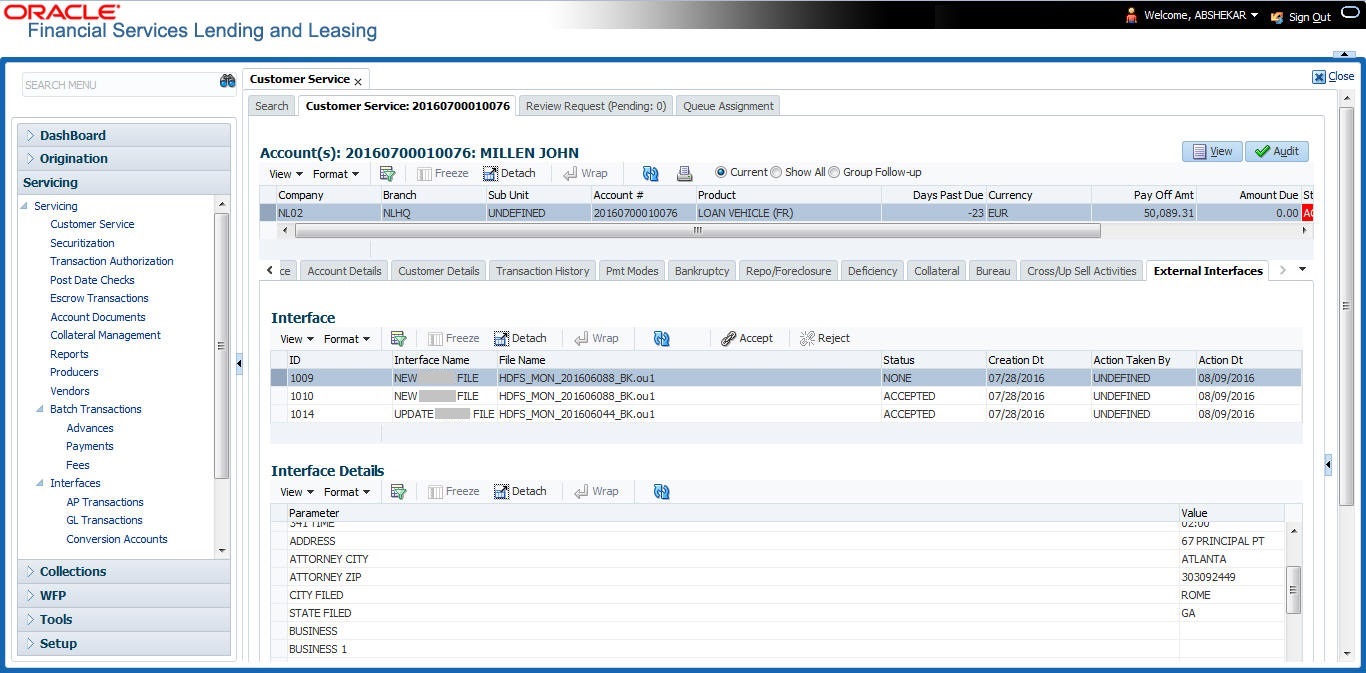The image size is (1366, 673).
Task: Open the Format dropdown in Interface Details
Action: pyautogui.click(x=346, y=492)
